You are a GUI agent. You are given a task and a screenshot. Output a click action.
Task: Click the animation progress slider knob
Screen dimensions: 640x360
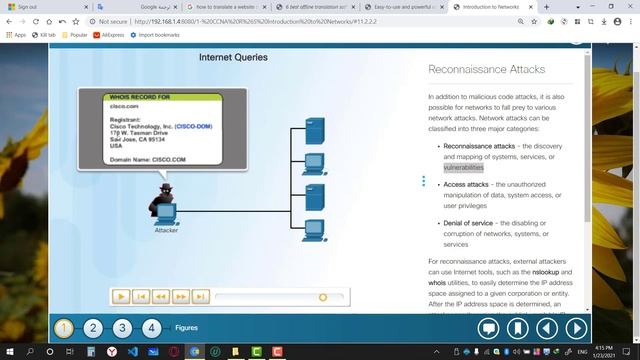[x=323, y=297]
